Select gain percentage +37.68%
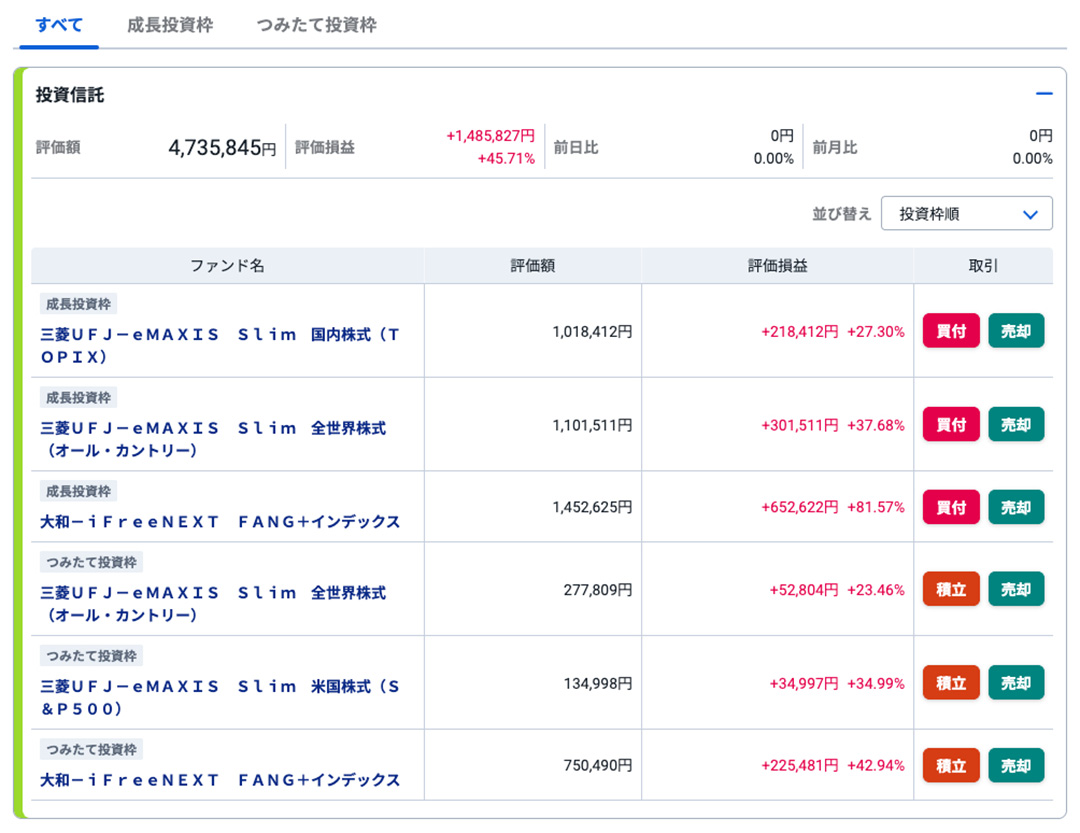 click(875, 425)
